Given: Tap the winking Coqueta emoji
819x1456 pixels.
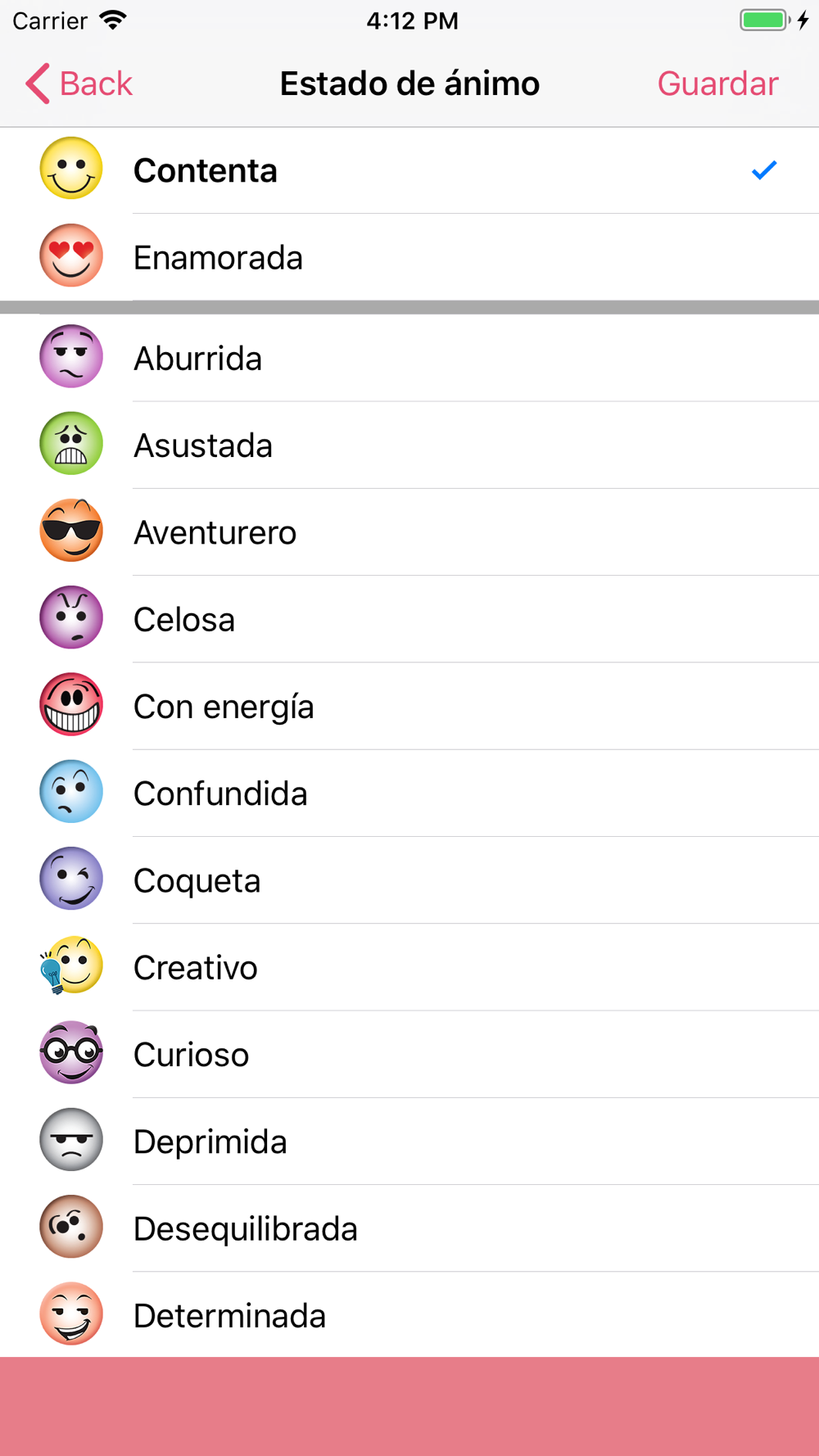Looking at the screenshot, I should point(71,879).
